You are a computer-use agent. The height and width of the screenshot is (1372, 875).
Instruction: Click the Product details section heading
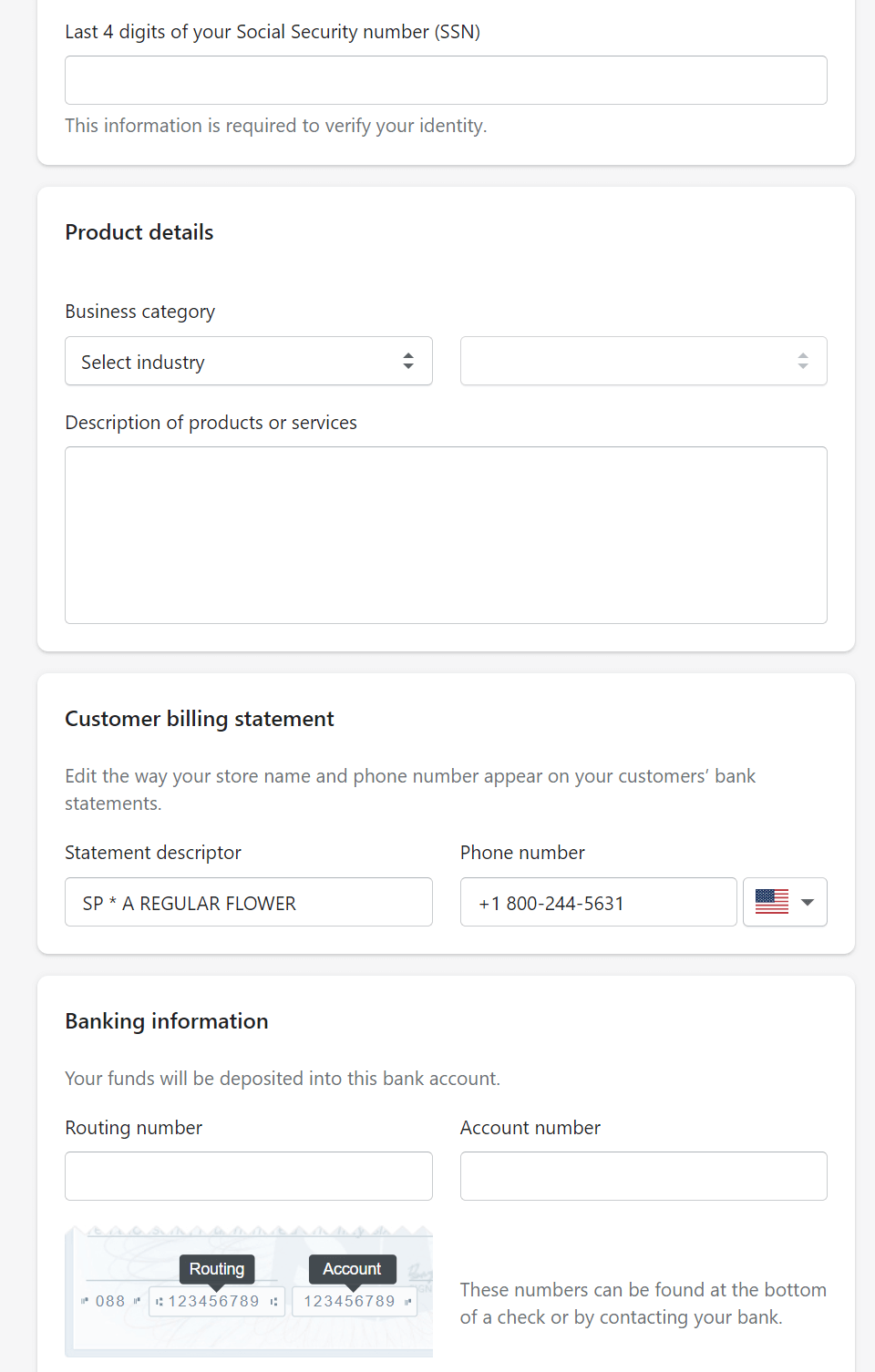[x=139, y=232]
